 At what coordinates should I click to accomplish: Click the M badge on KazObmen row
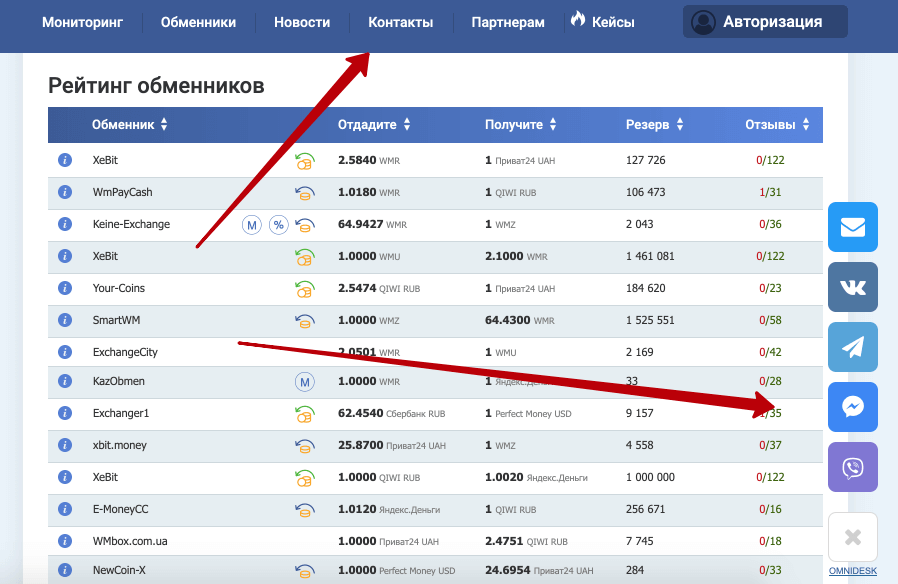[305, 382]
